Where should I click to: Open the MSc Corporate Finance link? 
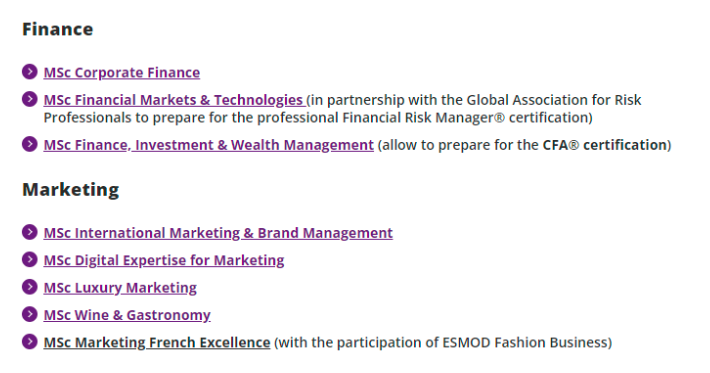click(x=121, y=72)
